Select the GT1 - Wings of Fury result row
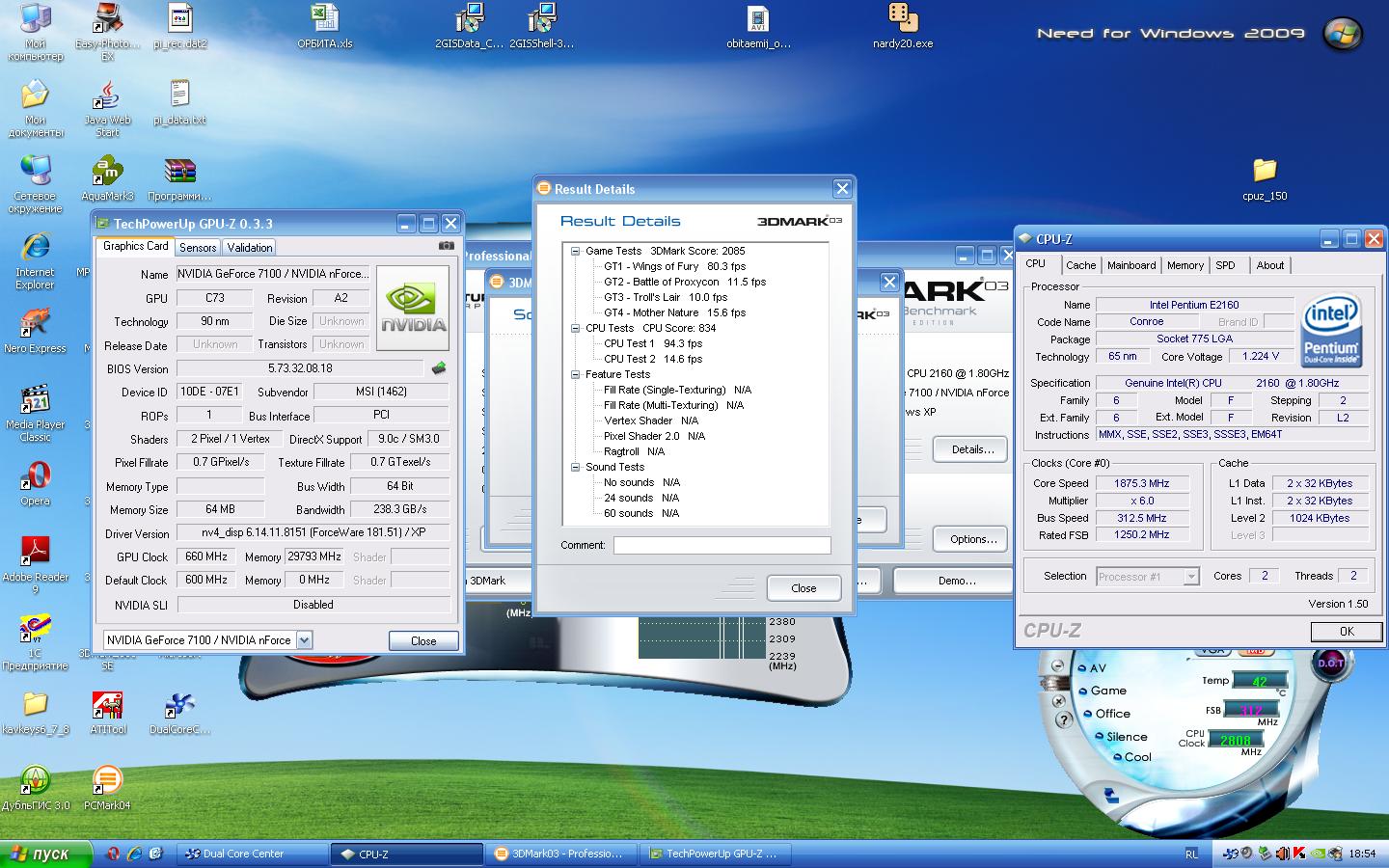 click(674, 266)
